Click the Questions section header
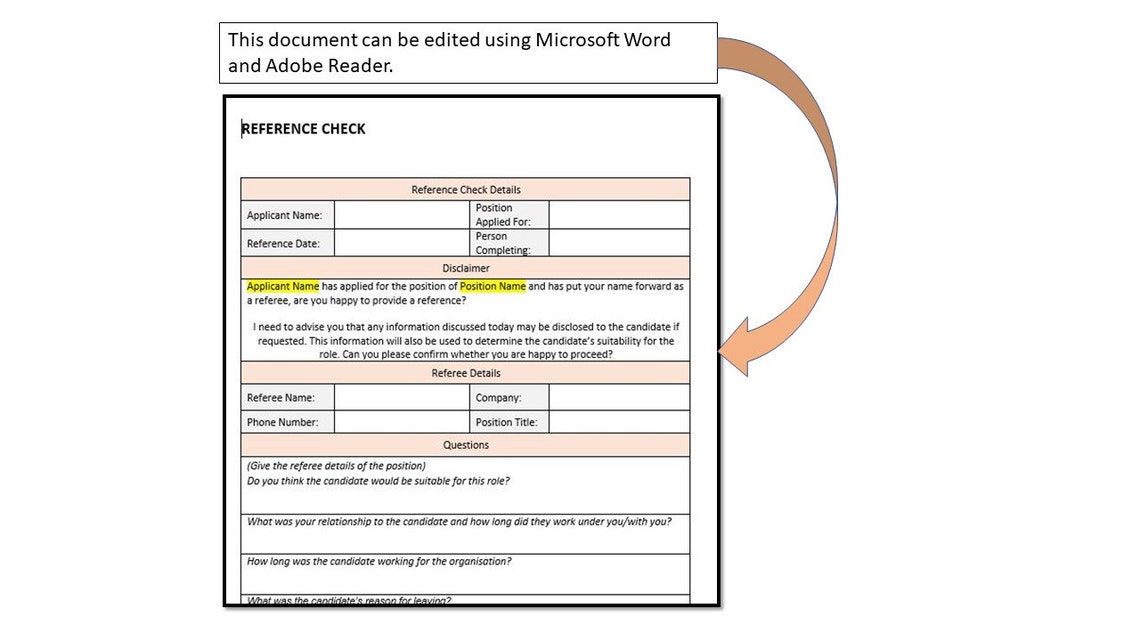The height and width of the screenshot is (641, 1140). point(465,445)
